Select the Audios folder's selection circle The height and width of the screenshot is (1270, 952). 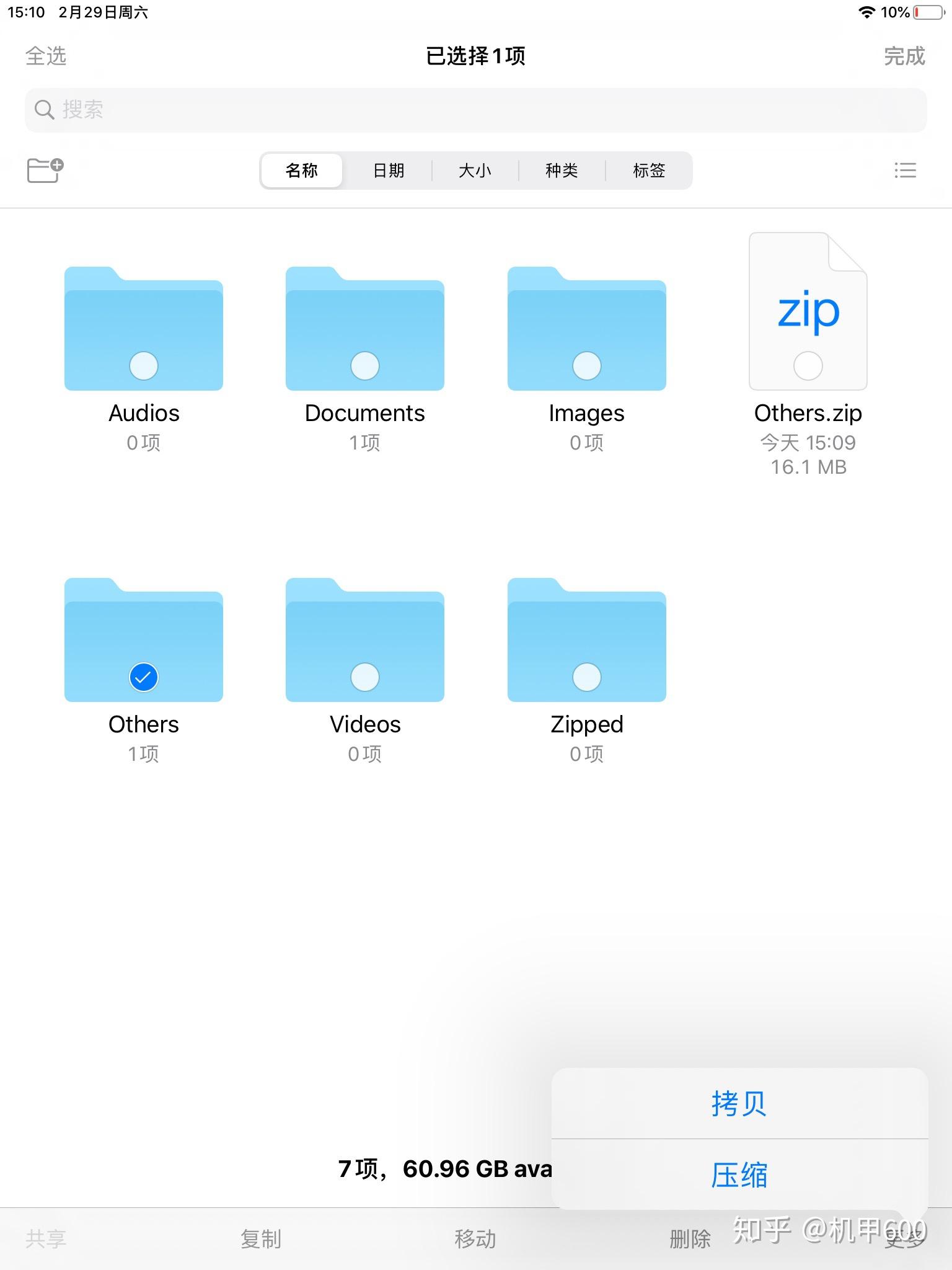[144, 366]
